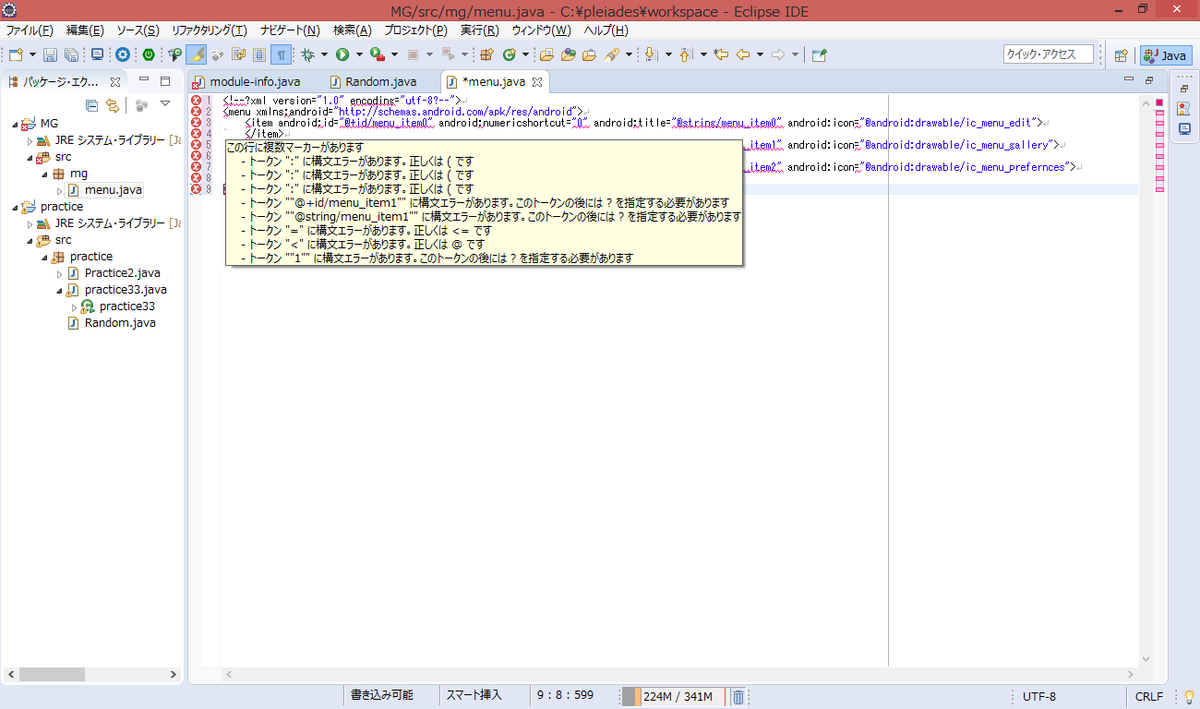Click the green power icon in toolbar

(x=148, y=55)
